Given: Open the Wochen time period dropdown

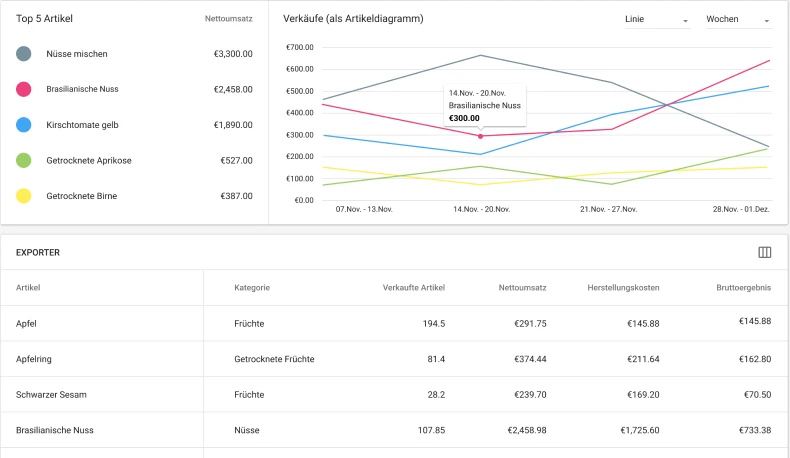Looking at the screenshot, I should [x=737, y=20].
